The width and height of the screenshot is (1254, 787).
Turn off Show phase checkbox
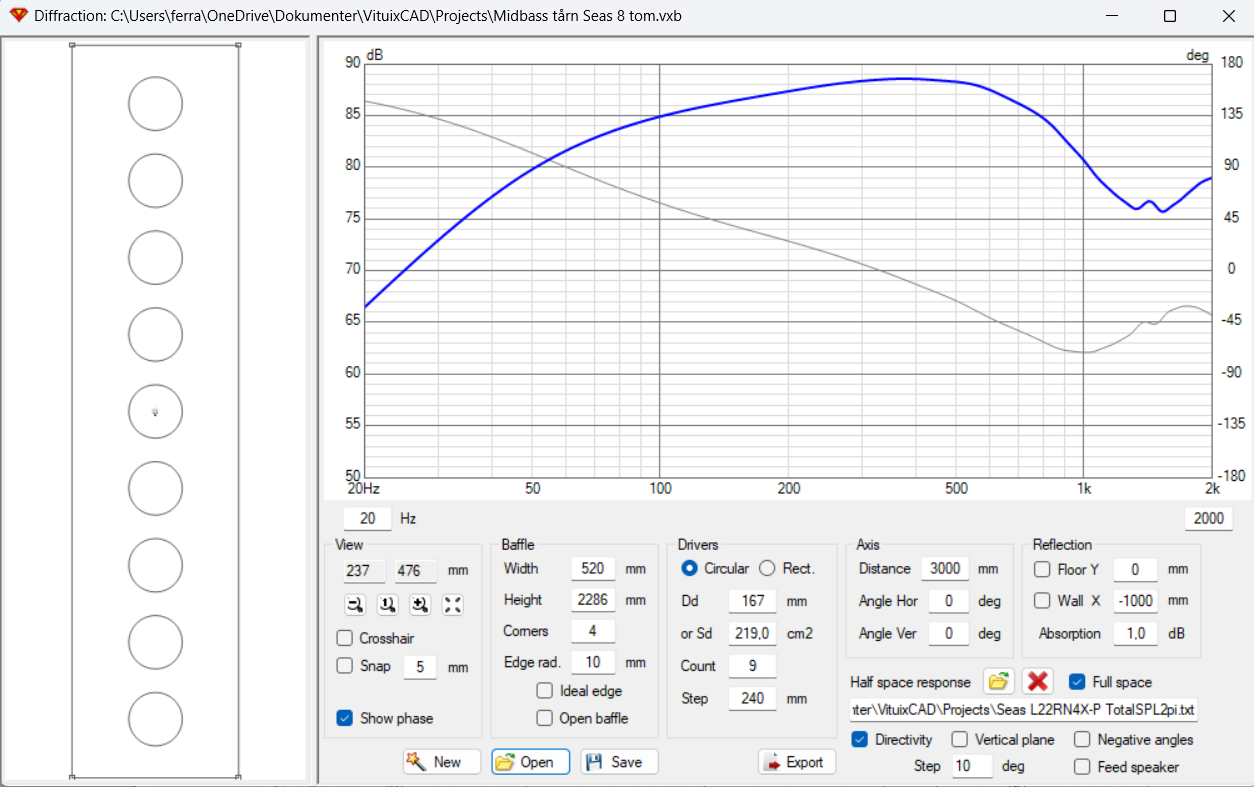tap(345, 718)
